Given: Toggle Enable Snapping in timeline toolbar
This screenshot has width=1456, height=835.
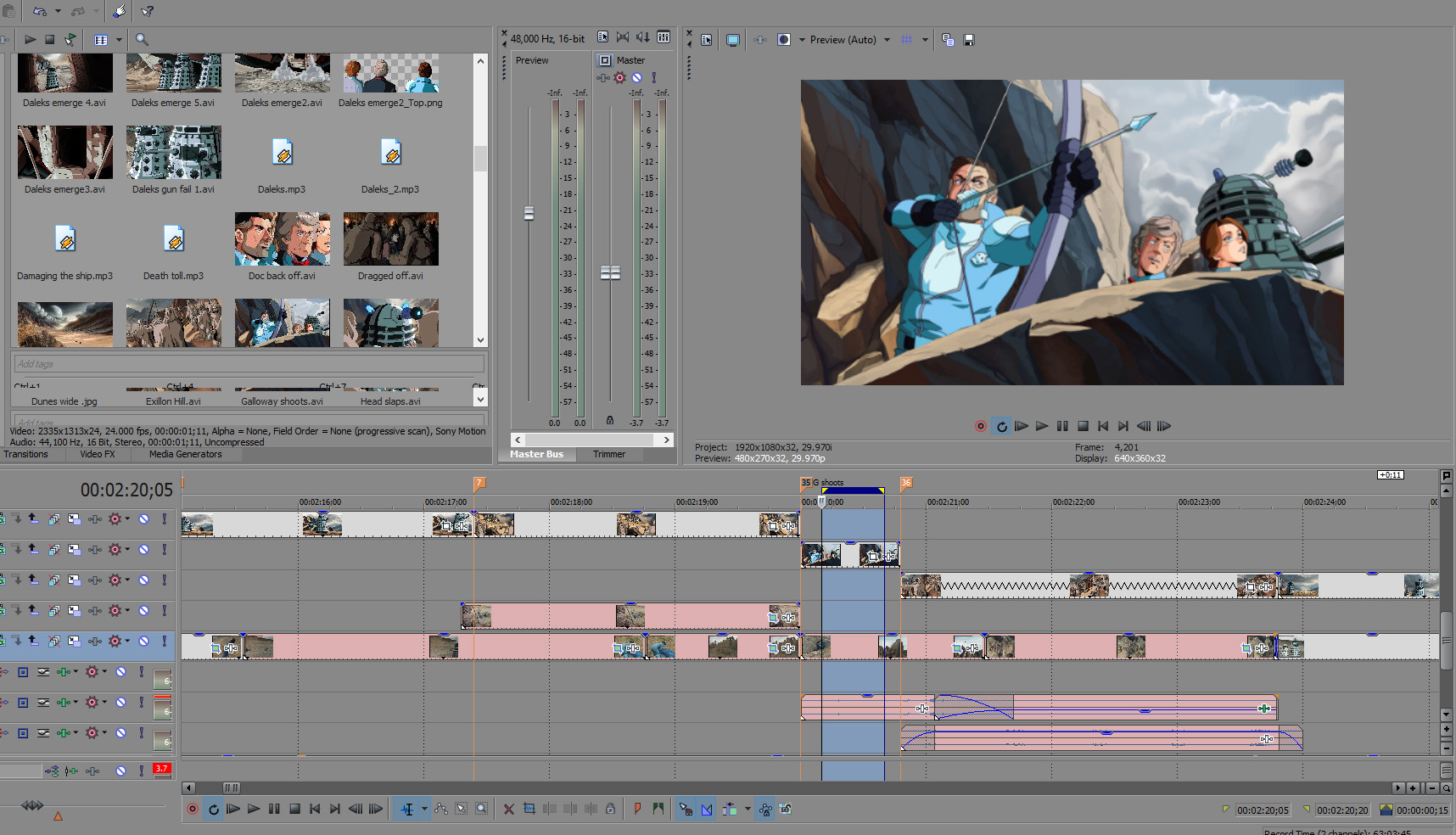Looking at the screenshot, I should tap(686, 810).
